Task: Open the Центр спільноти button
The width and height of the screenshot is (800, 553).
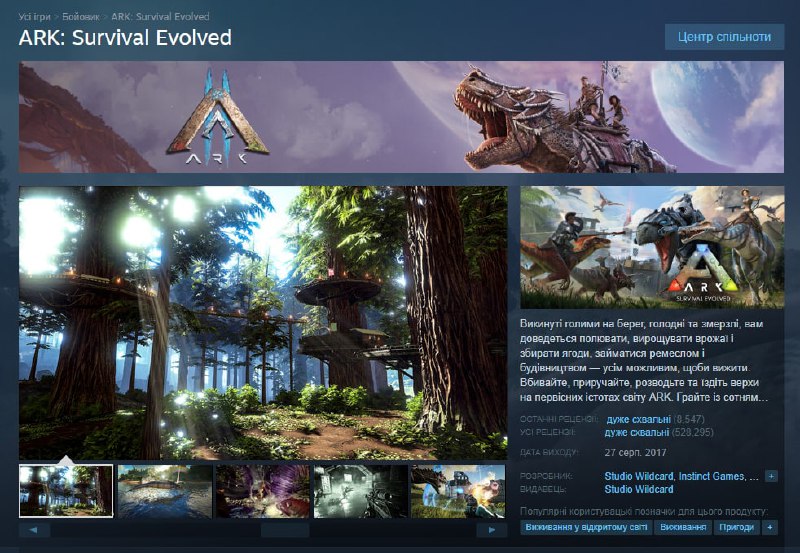Action: [724, 37]
